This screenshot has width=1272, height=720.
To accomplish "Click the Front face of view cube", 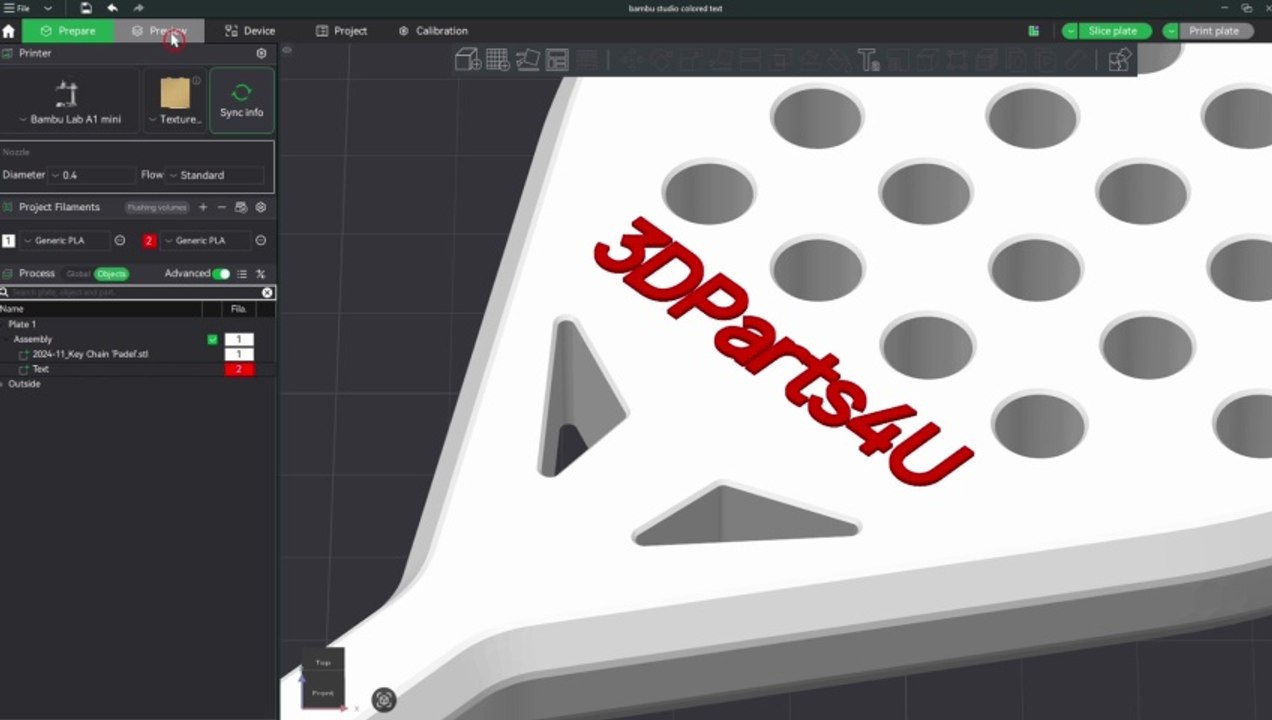I will pos(323,692).
